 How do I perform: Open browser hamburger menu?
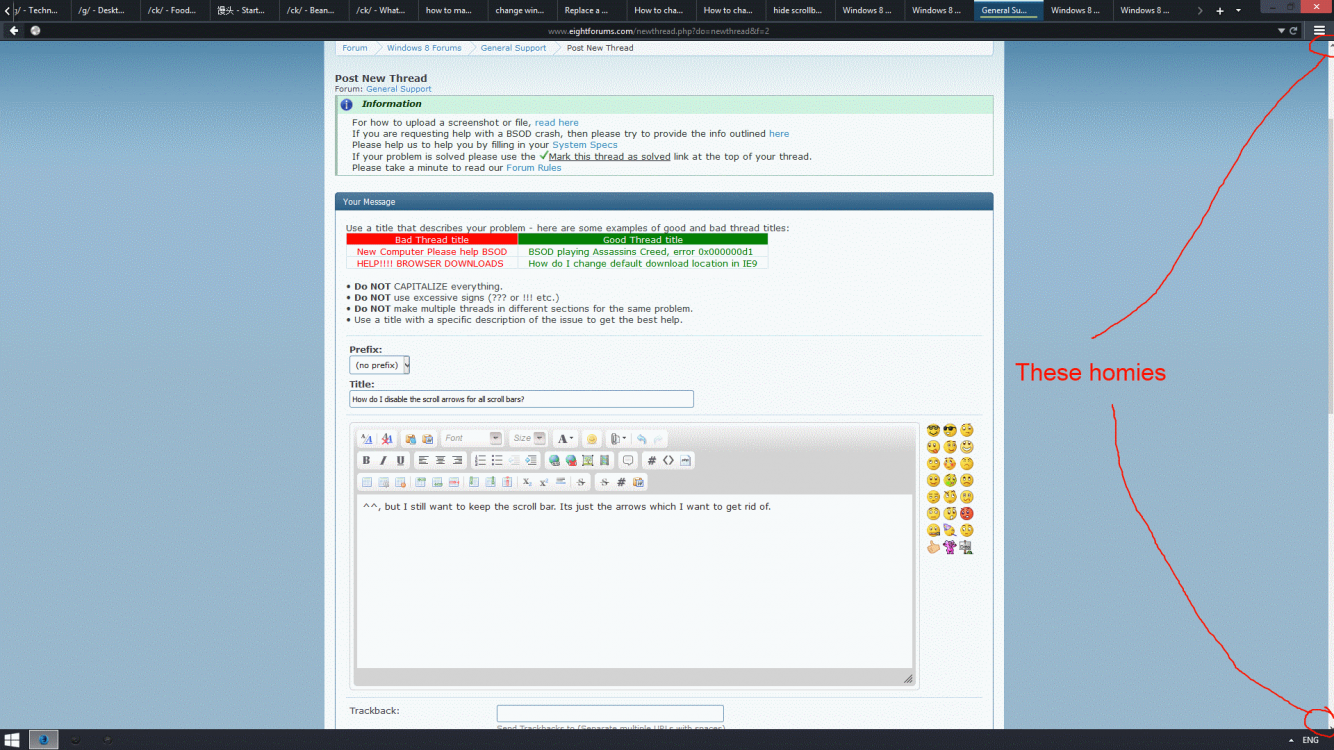point(1319,31)
